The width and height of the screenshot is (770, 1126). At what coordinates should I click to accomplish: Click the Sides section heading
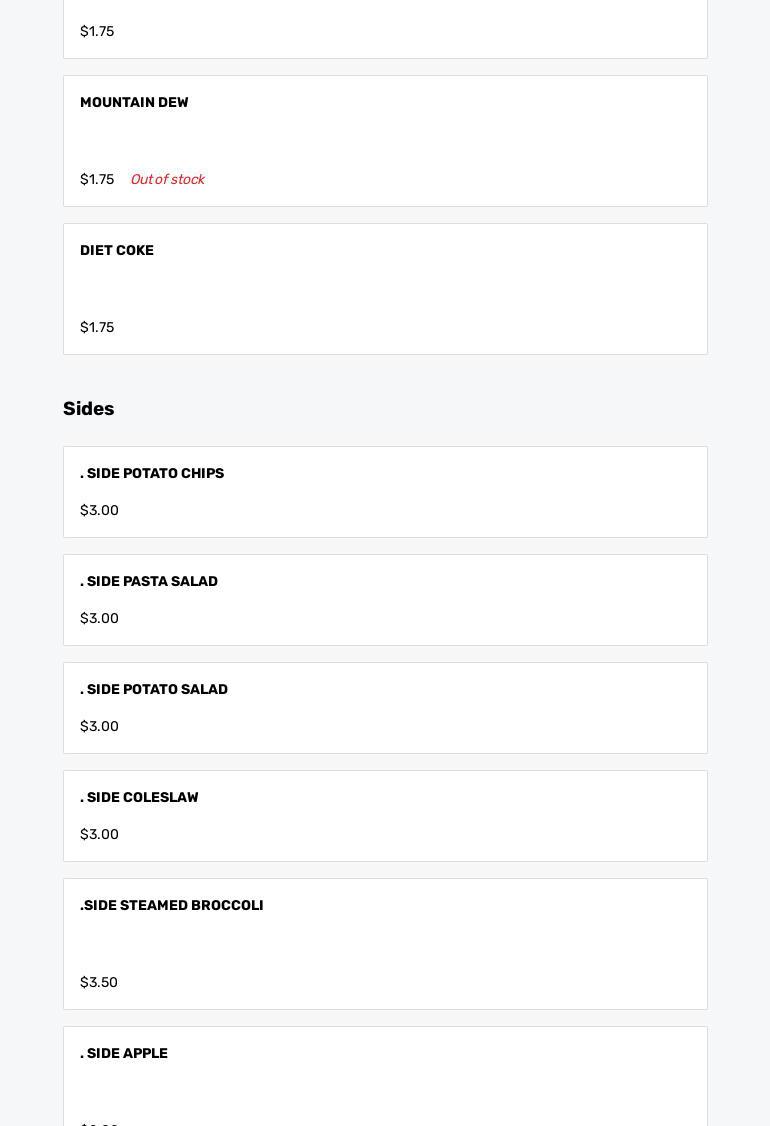coord(88,409)
